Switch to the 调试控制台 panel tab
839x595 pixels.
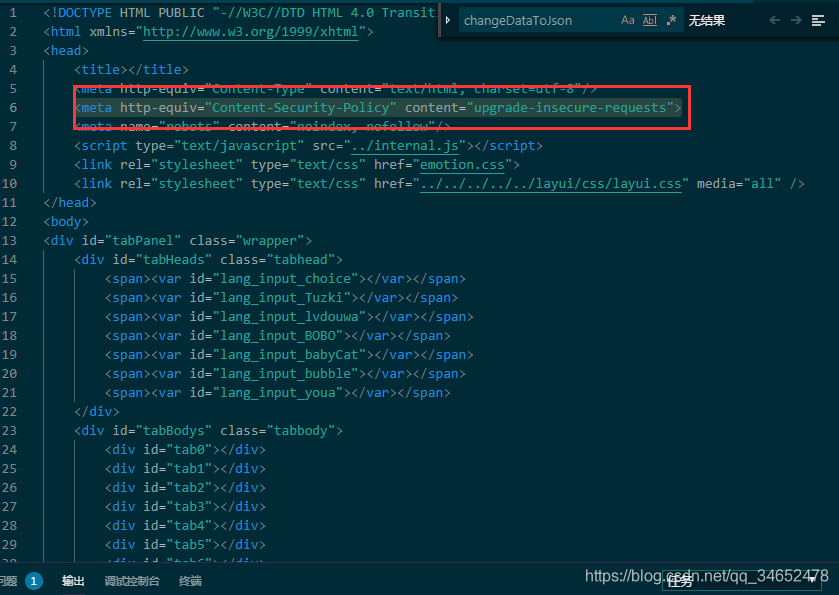(x=132, y=581)
